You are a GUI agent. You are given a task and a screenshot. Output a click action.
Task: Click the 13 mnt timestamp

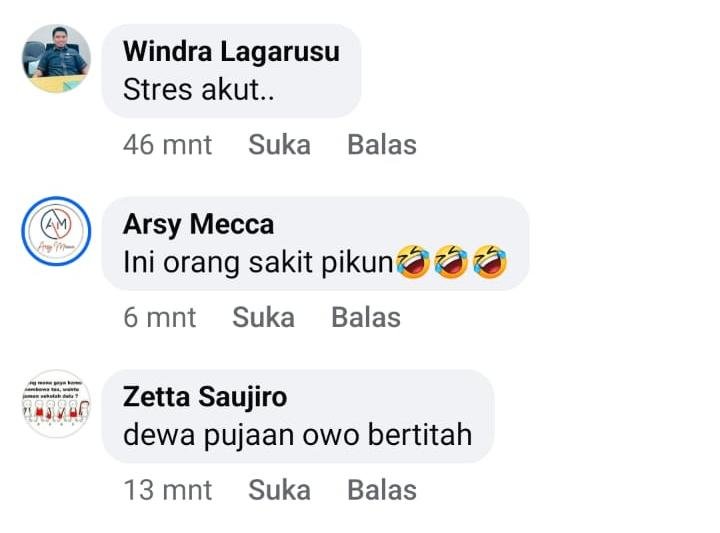168,490
